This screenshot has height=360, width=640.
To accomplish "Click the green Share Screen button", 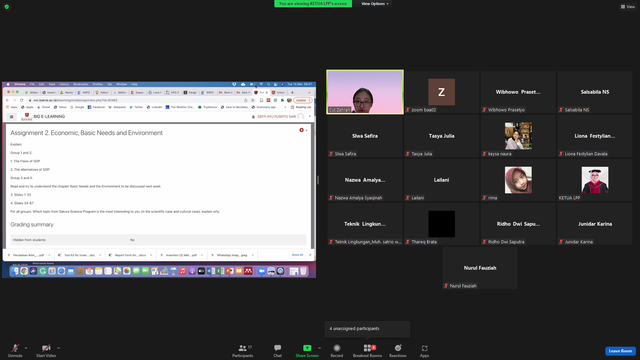I will coord(307,351).
